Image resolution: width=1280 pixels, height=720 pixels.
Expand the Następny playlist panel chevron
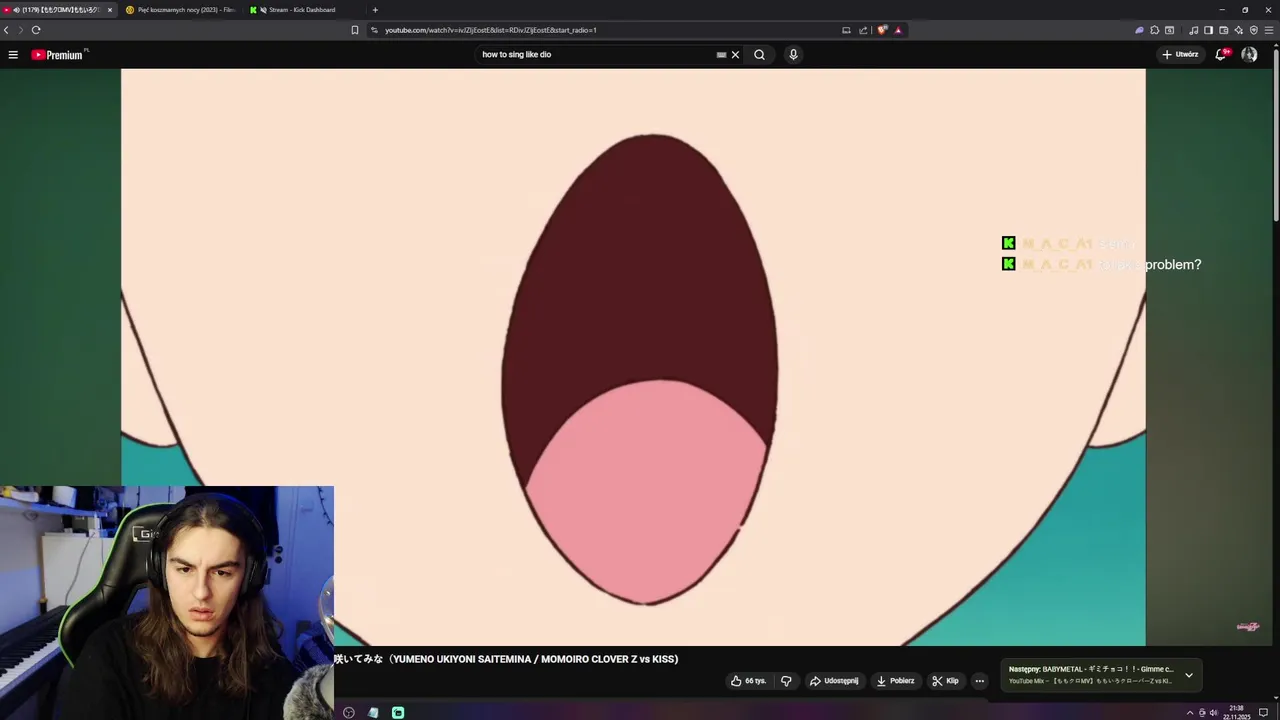pyautogui.click(x=1189, y=675)
